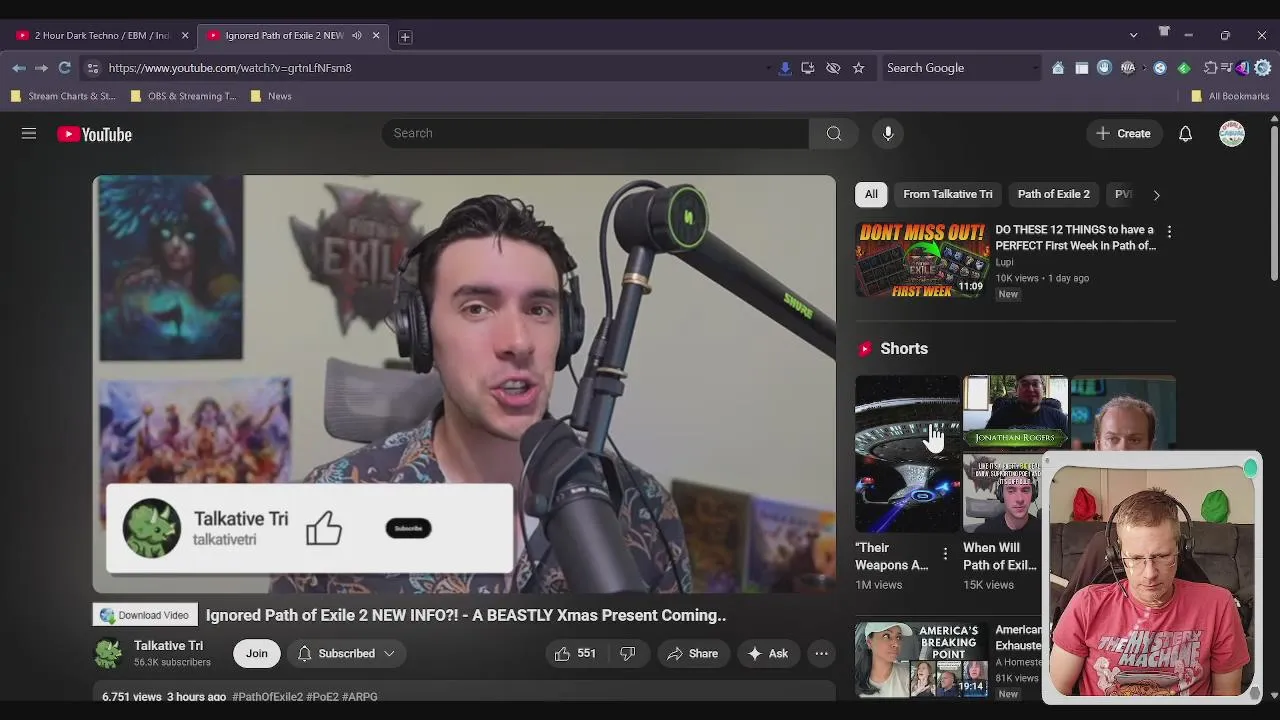This screenshot has height=720, width=1280.
Task: Open America's Breaking Point video thumbnail
Action: [922, 660]
